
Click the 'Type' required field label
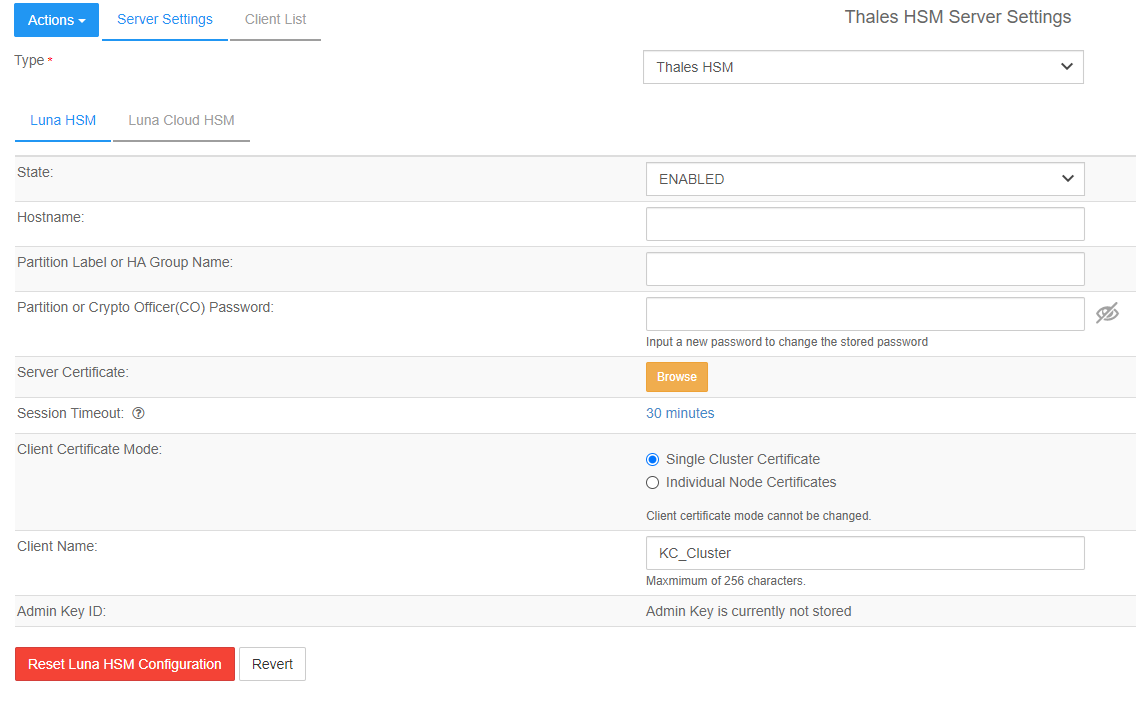tap(33, 60)
